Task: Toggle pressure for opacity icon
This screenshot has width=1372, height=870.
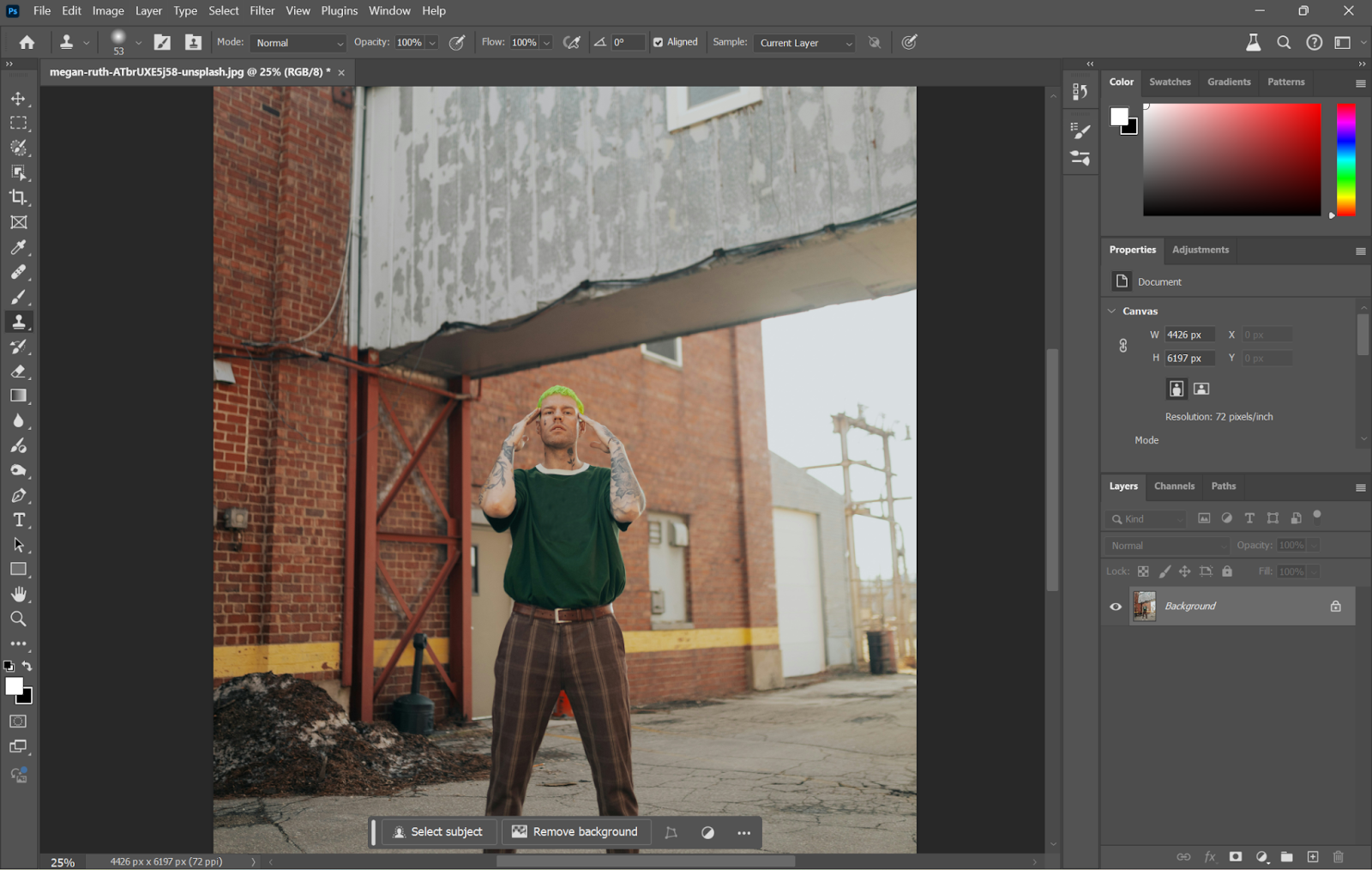Action: tap(457, 42)
